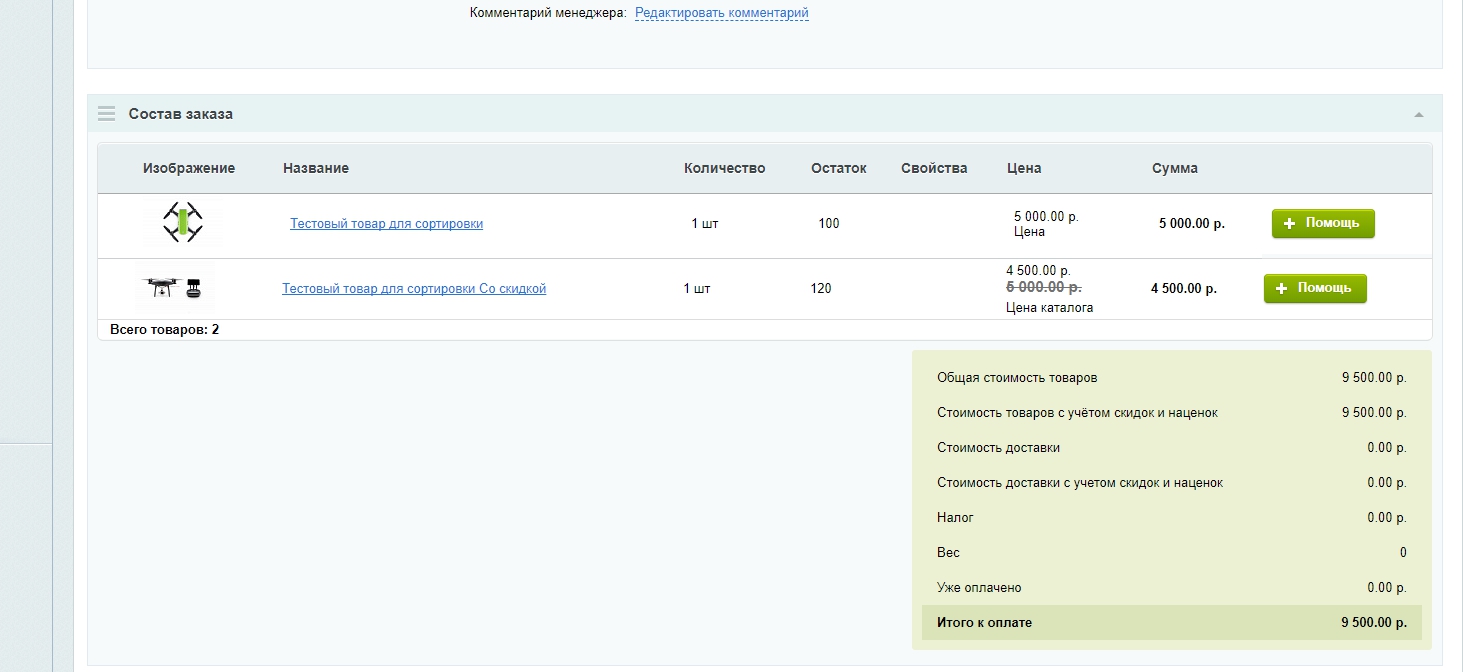This screenshot has width=1463, height=672.
Task: Click the Всего товаров: 2 summary text
Action: [x=164, y=329]
